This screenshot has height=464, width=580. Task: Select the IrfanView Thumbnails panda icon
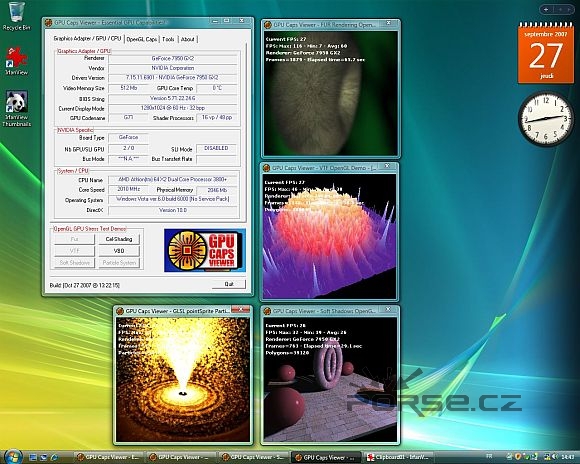coord(17,101)
